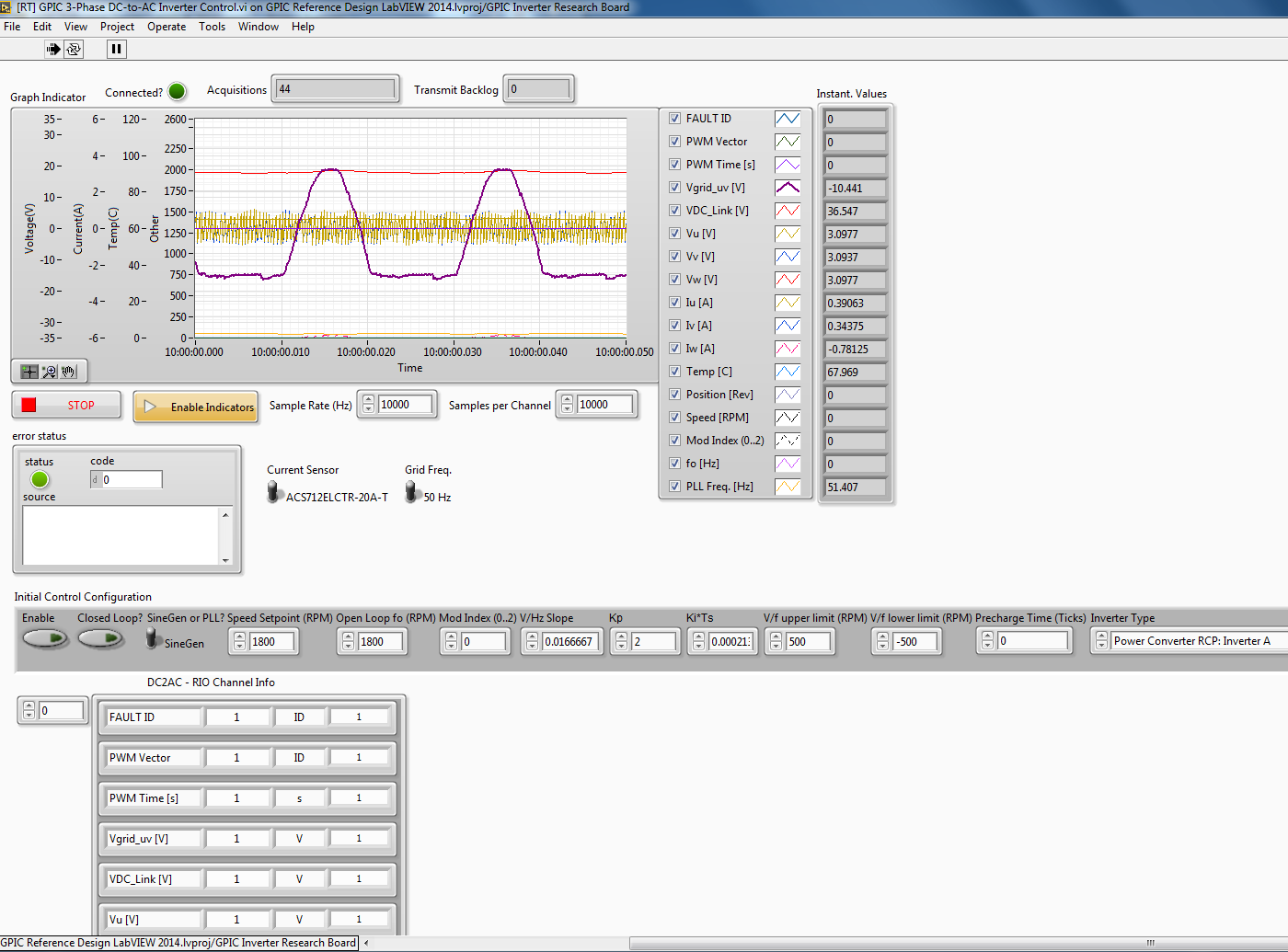Click the Vw [V] plot line icon
This screenshot has height=952, width=1288.
tap(788, 280)
